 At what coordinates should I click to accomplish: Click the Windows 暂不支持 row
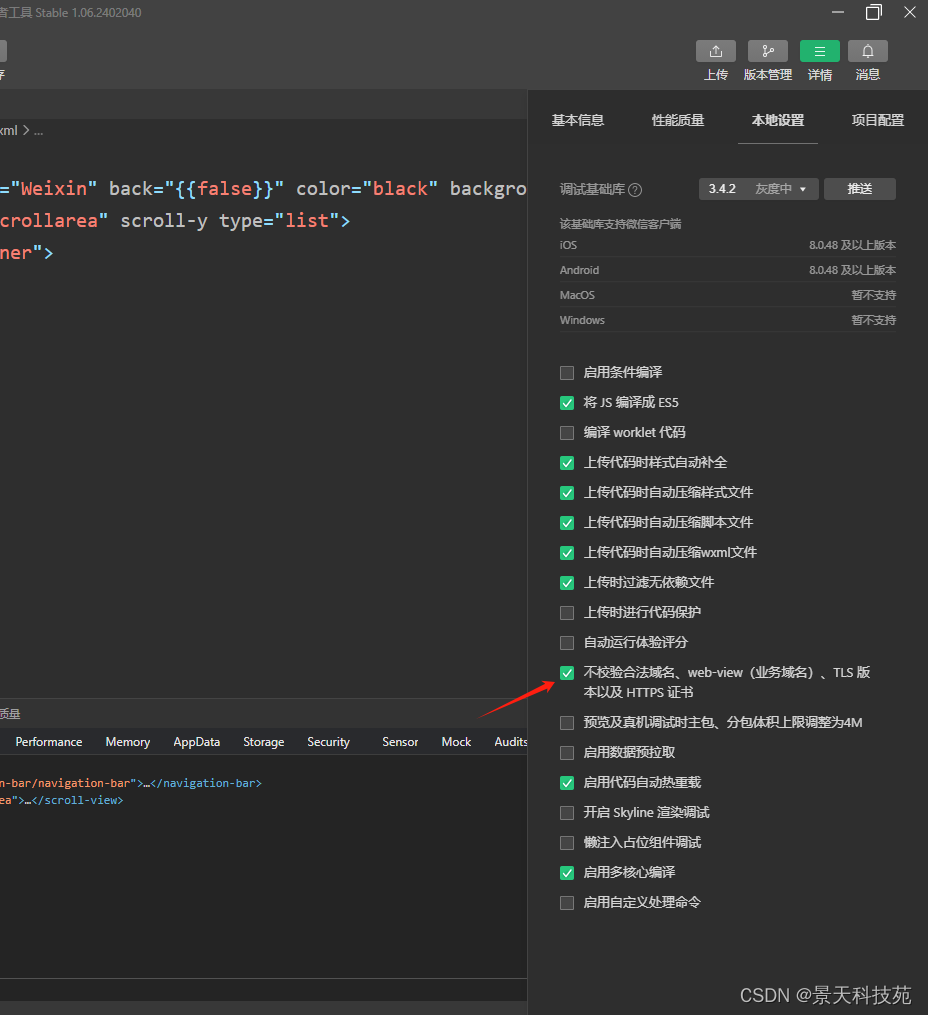(727, 320)
